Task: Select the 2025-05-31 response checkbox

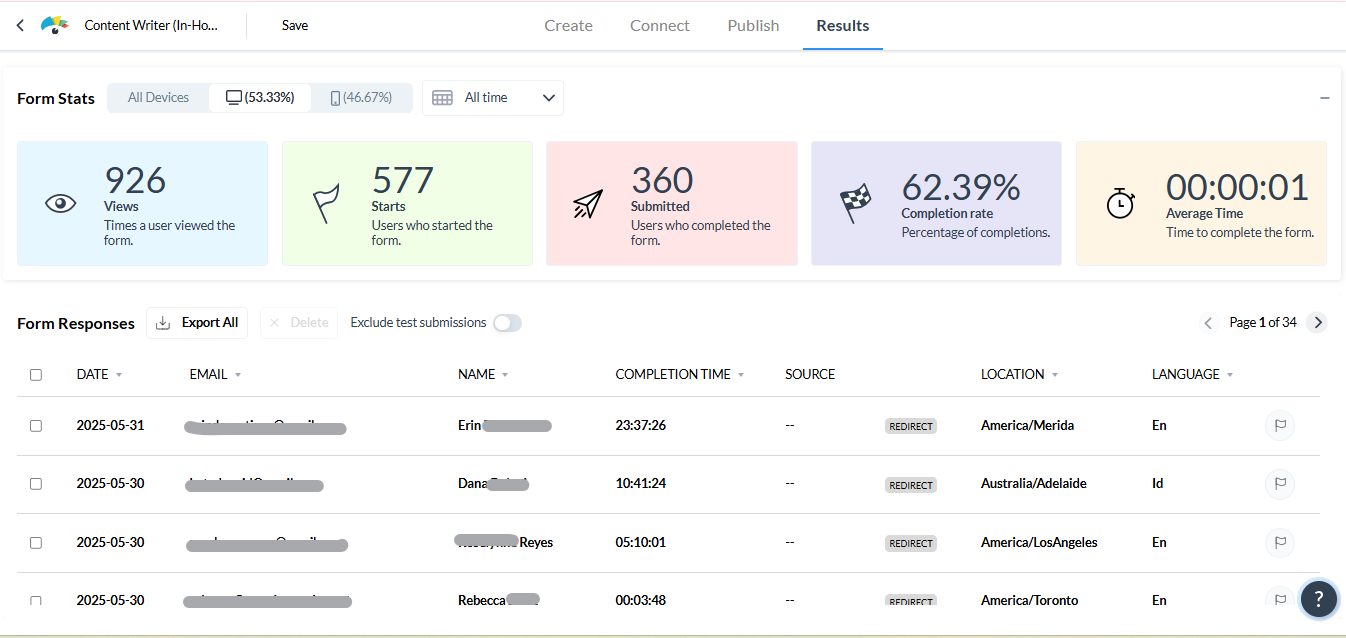Action: point(36,426)
